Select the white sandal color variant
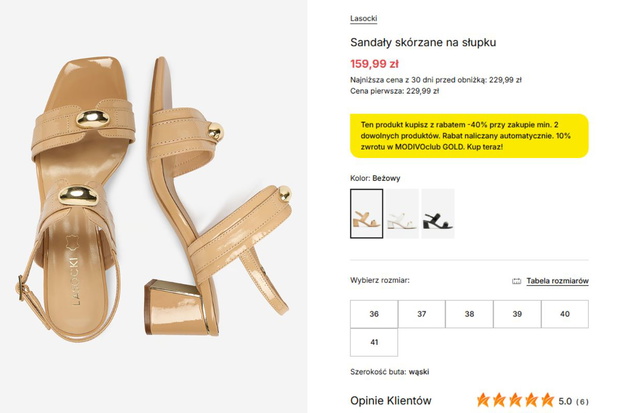 click(402, 214)
